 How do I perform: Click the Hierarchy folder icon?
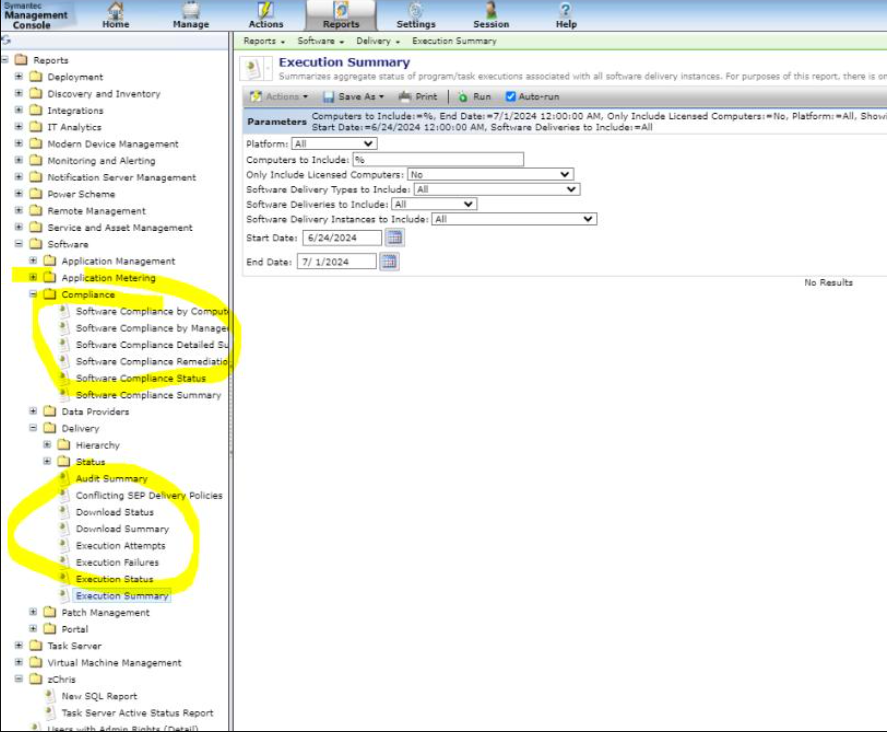(64, 445)
